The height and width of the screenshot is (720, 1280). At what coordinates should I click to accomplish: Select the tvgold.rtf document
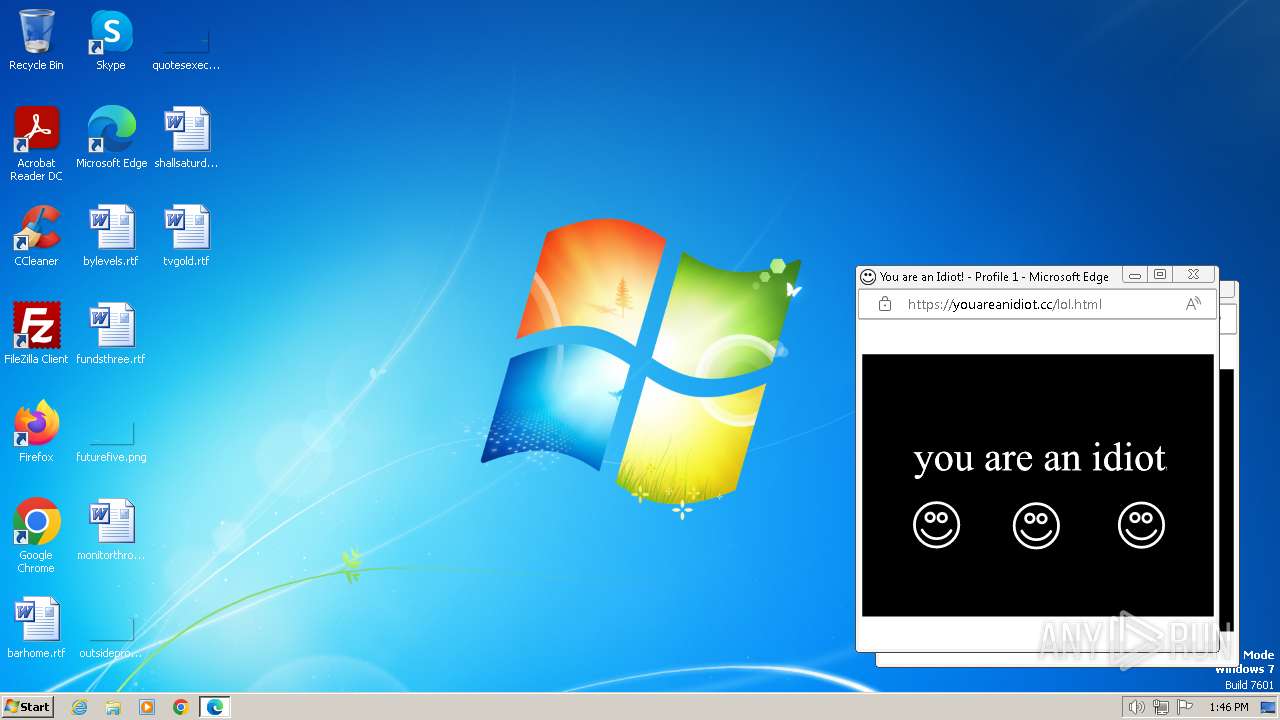click(186, 236)
